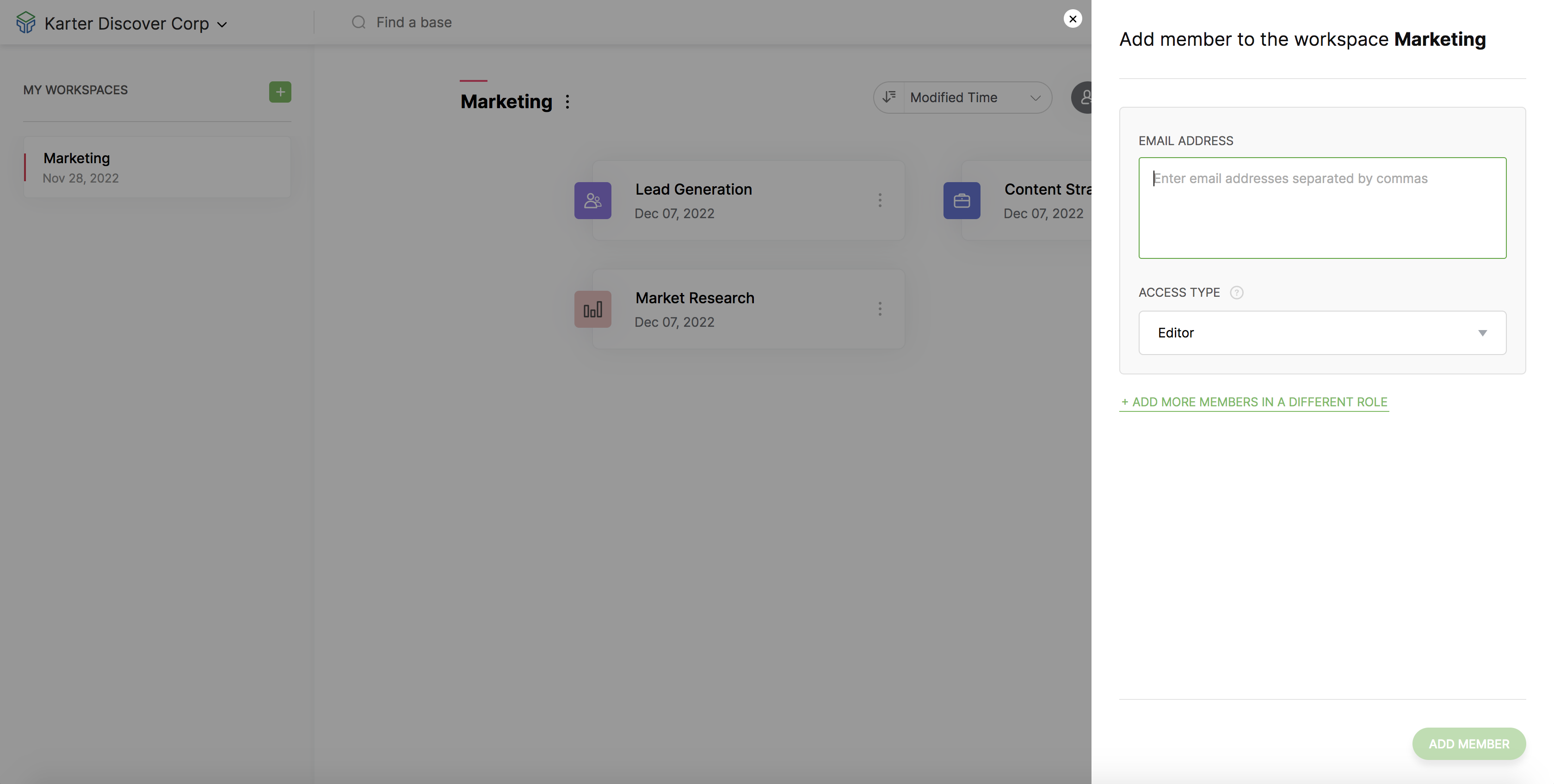The width and height of the screenshot is (1554, 784).
Task: Open the Market Research chart icon
Action: [x=592, y=309]
